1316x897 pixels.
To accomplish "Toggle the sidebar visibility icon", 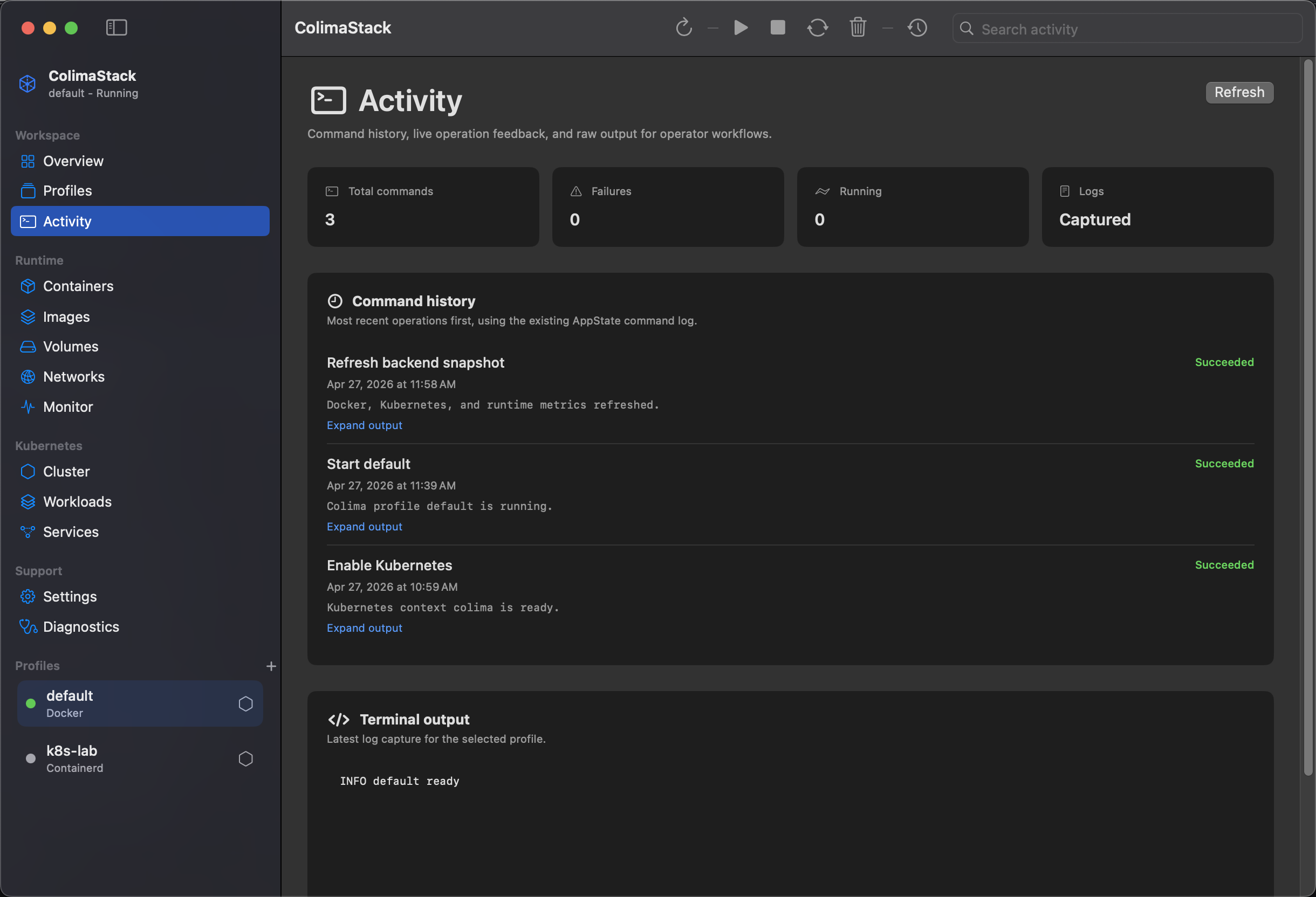I will 116,27.
